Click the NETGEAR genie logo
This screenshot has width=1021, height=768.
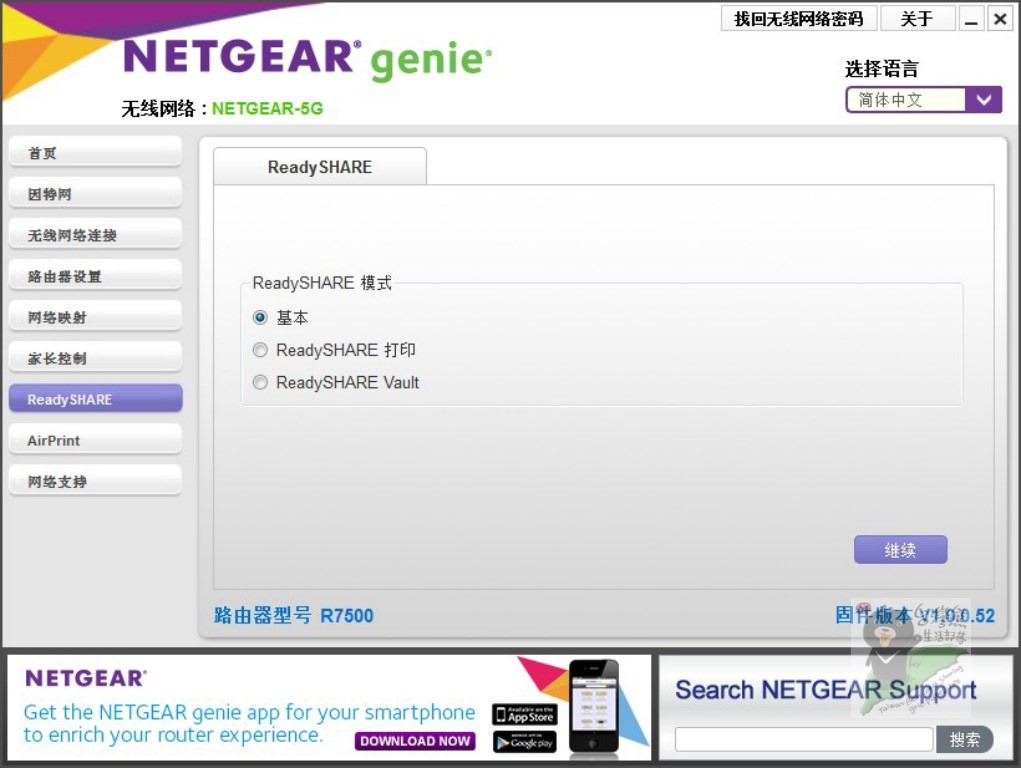click(x=307, y=59)
